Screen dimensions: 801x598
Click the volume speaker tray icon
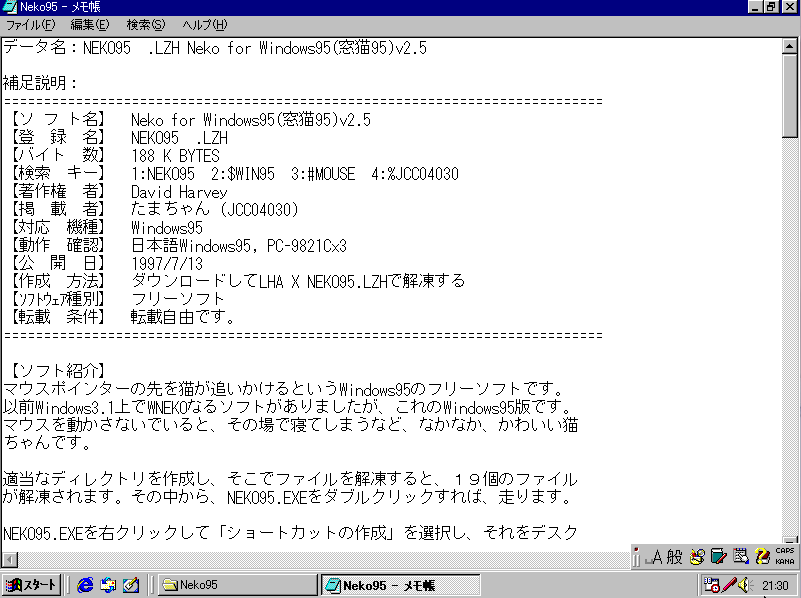(x=745, y=585)
